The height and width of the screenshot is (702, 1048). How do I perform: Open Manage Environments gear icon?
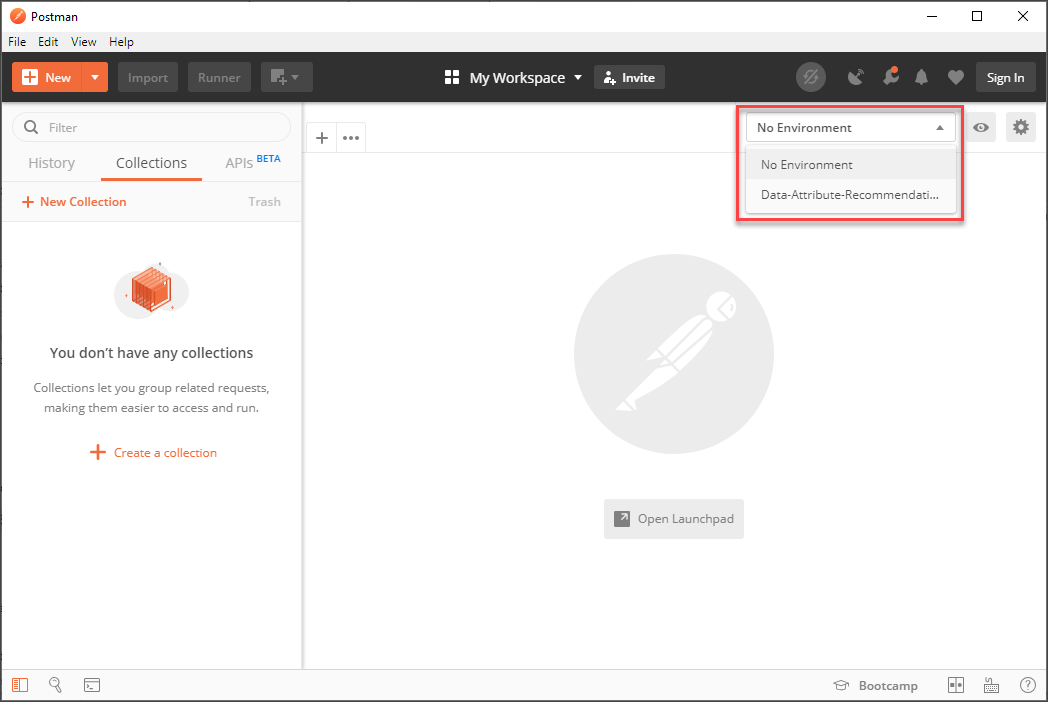click(1021, 127)
